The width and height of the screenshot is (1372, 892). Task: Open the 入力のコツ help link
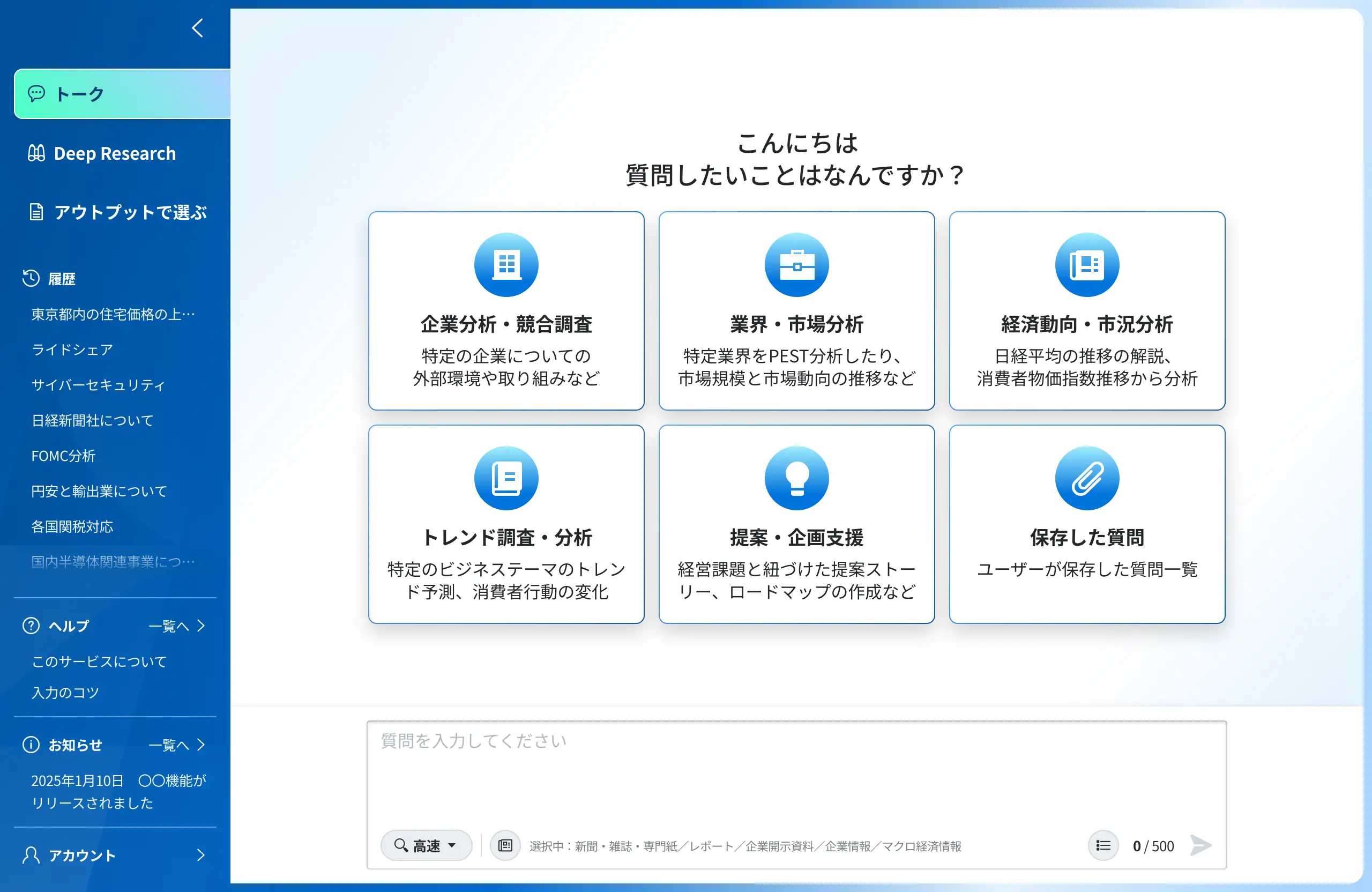65,692
